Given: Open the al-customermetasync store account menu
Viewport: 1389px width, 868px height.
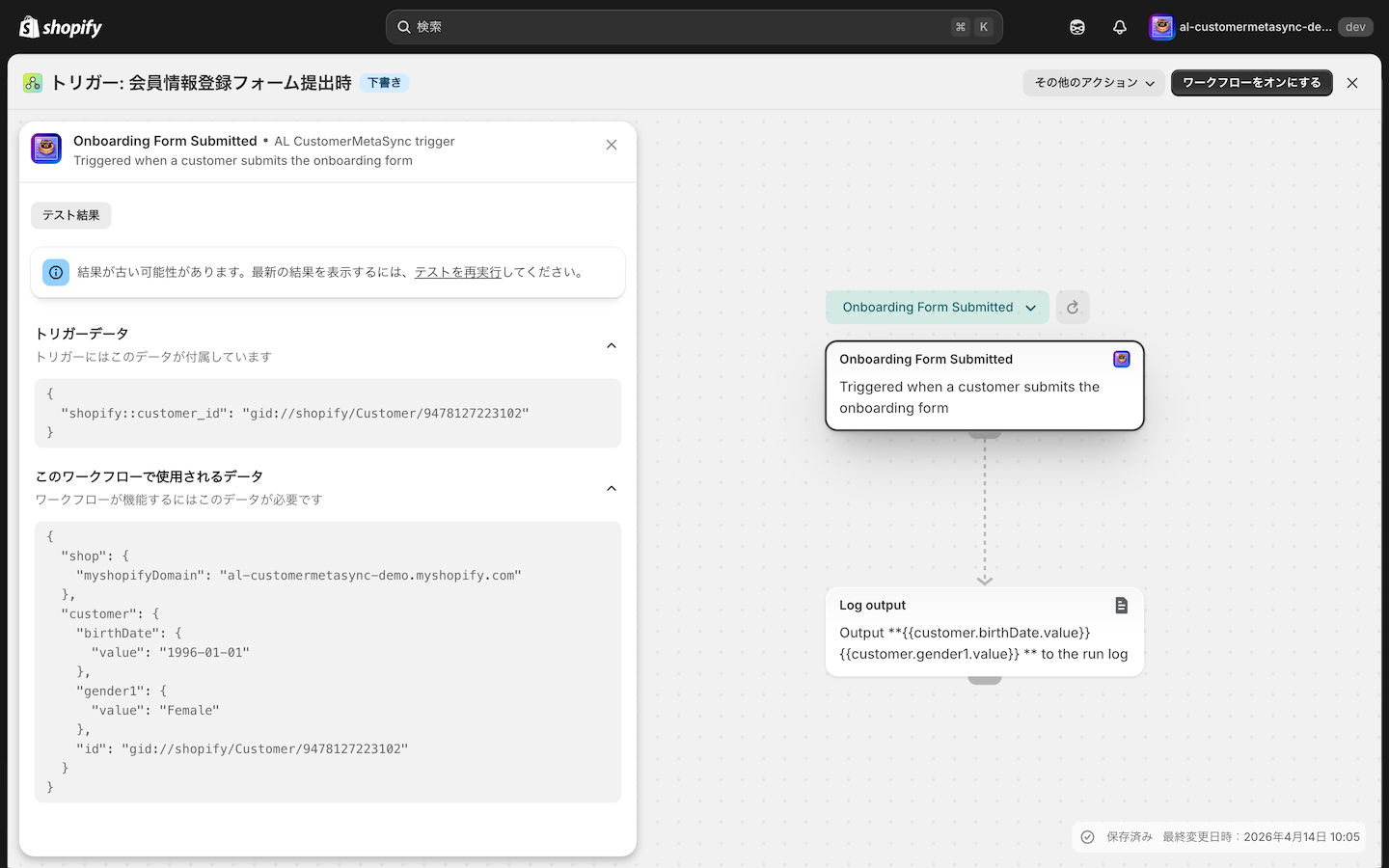Looking at the screenshot, I should (x=1261, y=27).
